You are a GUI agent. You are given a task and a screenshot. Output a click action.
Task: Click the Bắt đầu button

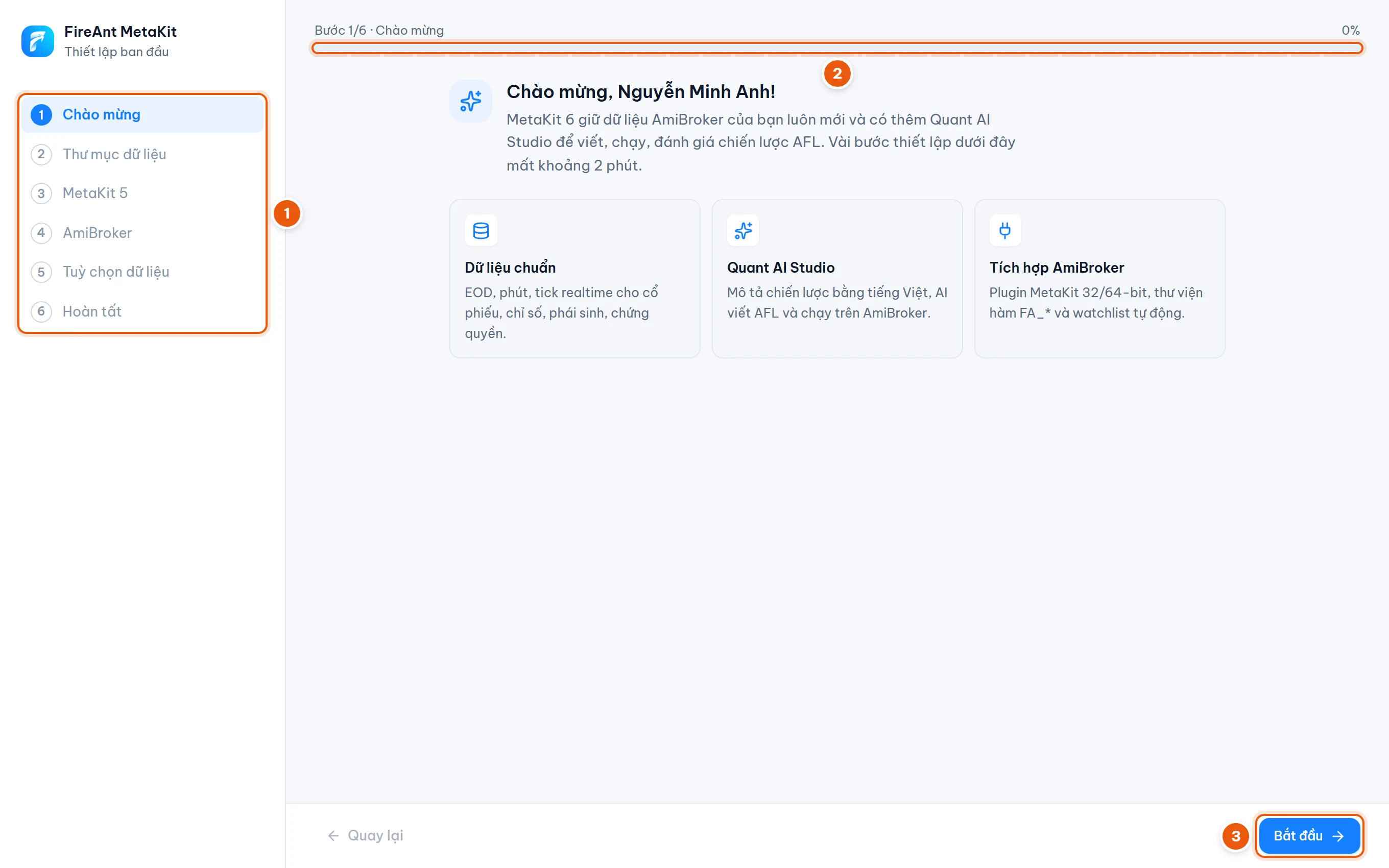click(1309, 836)
